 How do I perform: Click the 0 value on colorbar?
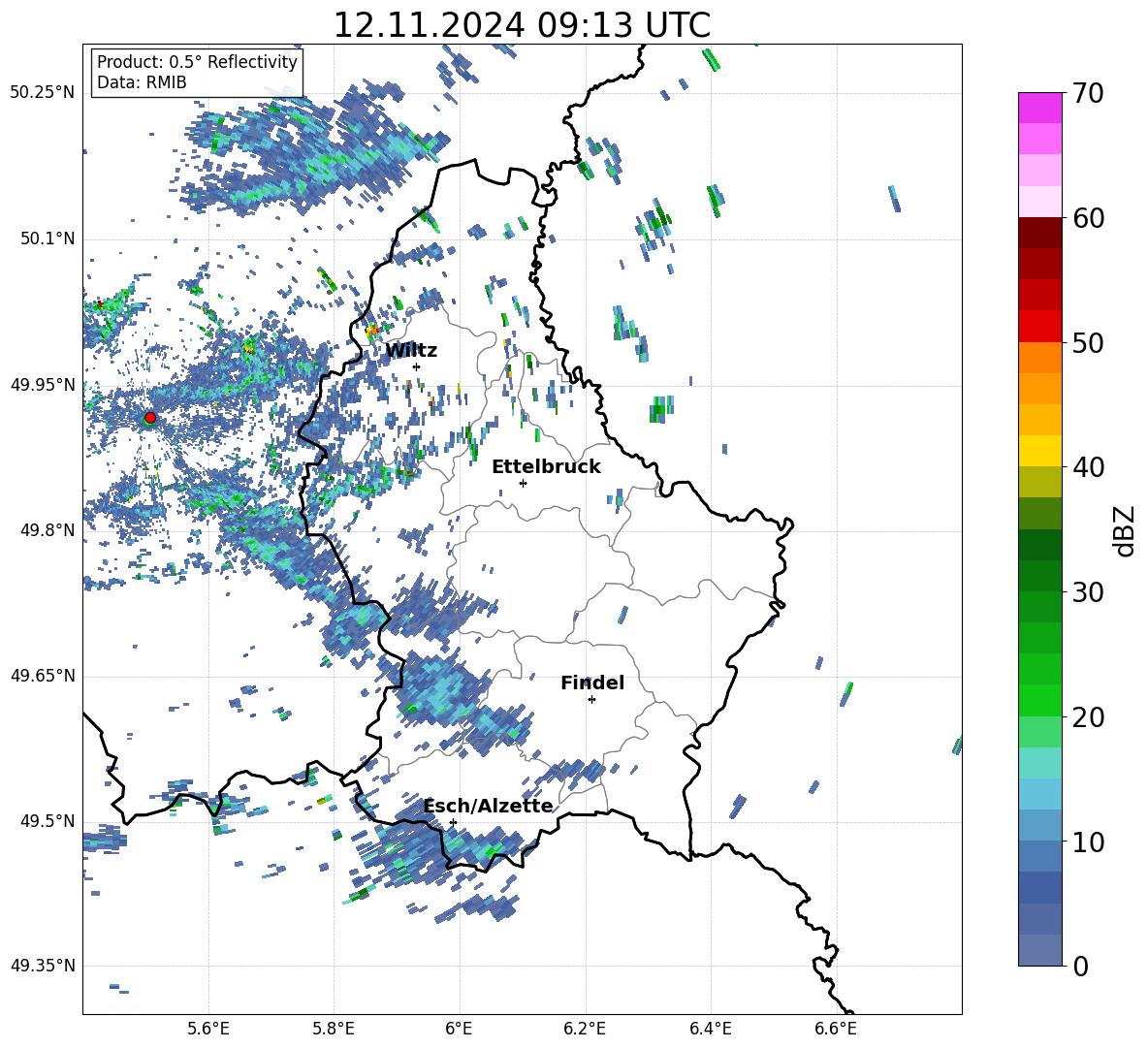coord(1079,966)
